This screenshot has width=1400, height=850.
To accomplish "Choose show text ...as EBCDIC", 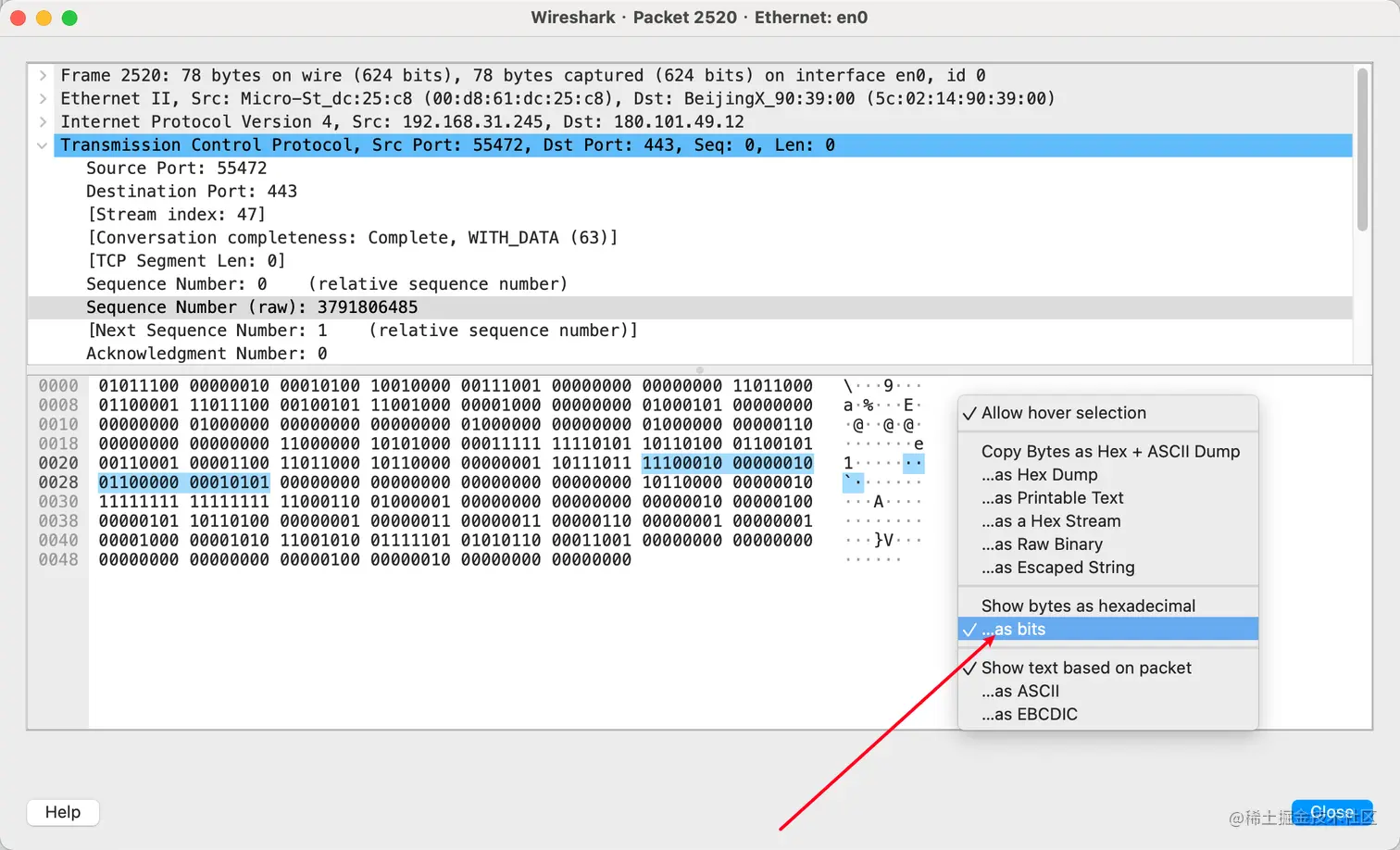I will click(x=1107, y=715).
